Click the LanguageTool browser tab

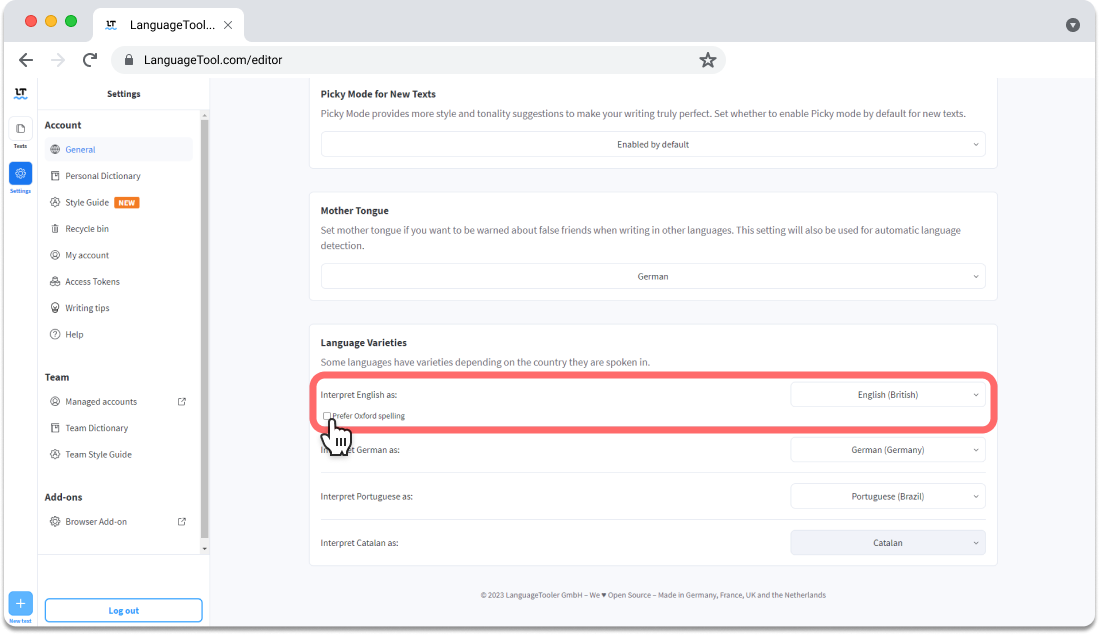(x=168, y=25)
